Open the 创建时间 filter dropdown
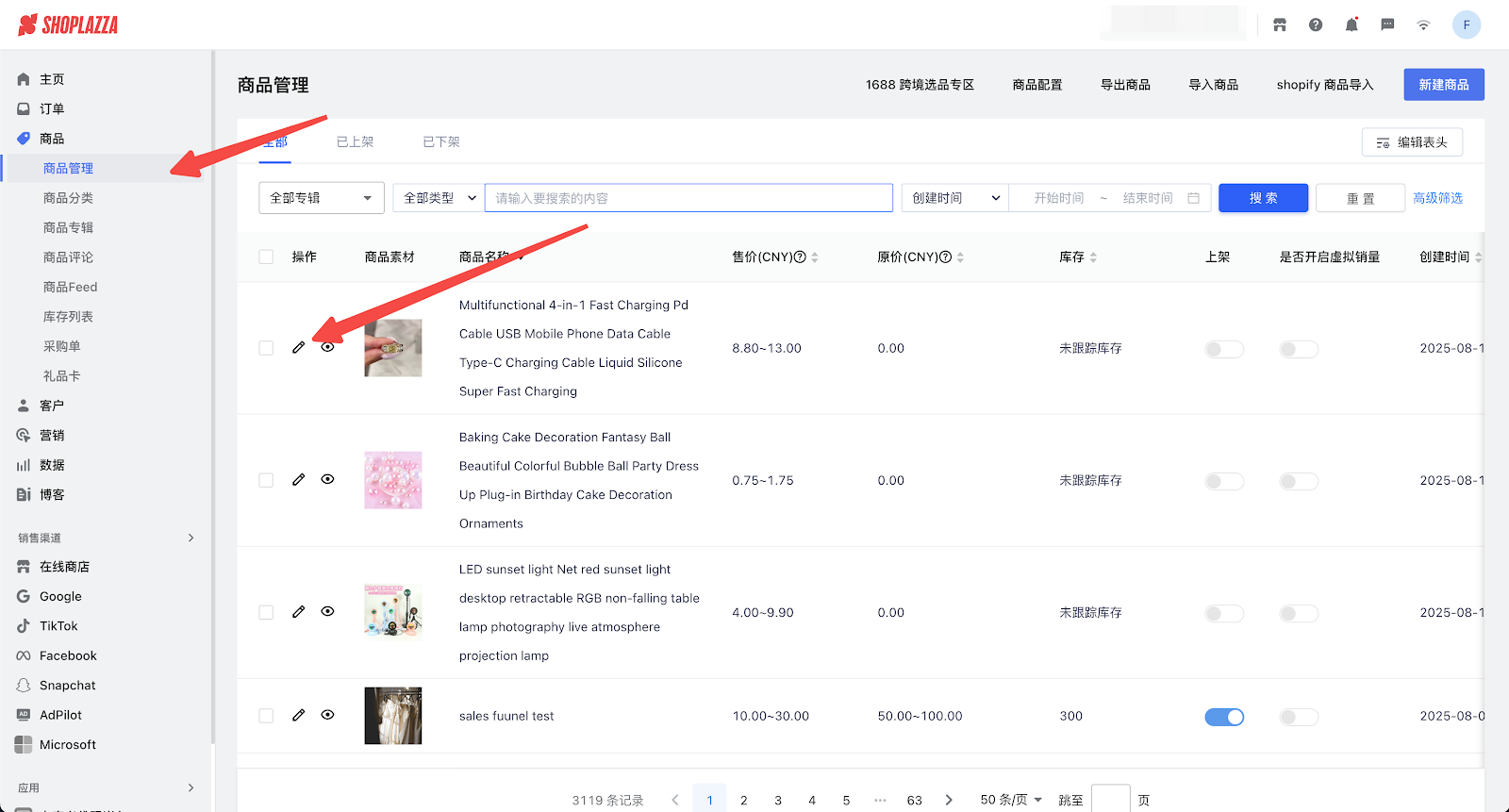 (955, 198)
